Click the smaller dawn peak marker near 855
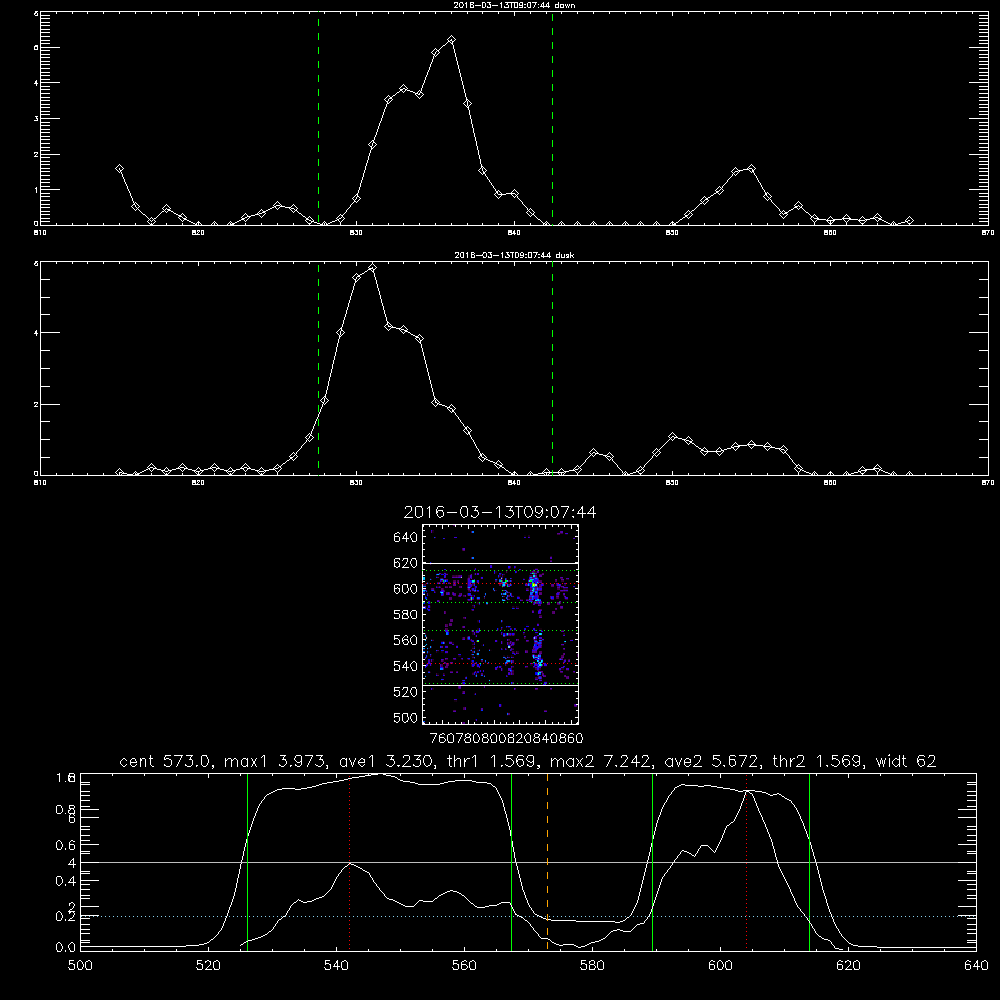 pos(751,168)
